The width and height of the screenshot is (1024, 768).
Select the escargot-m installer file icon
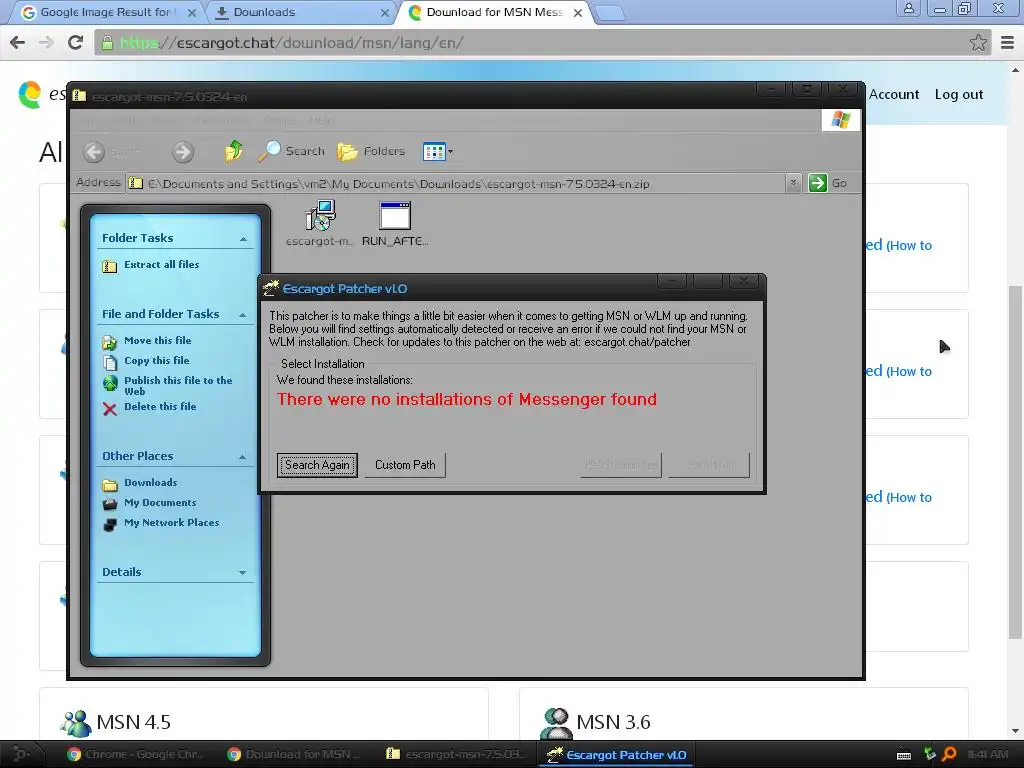[320, 223]
